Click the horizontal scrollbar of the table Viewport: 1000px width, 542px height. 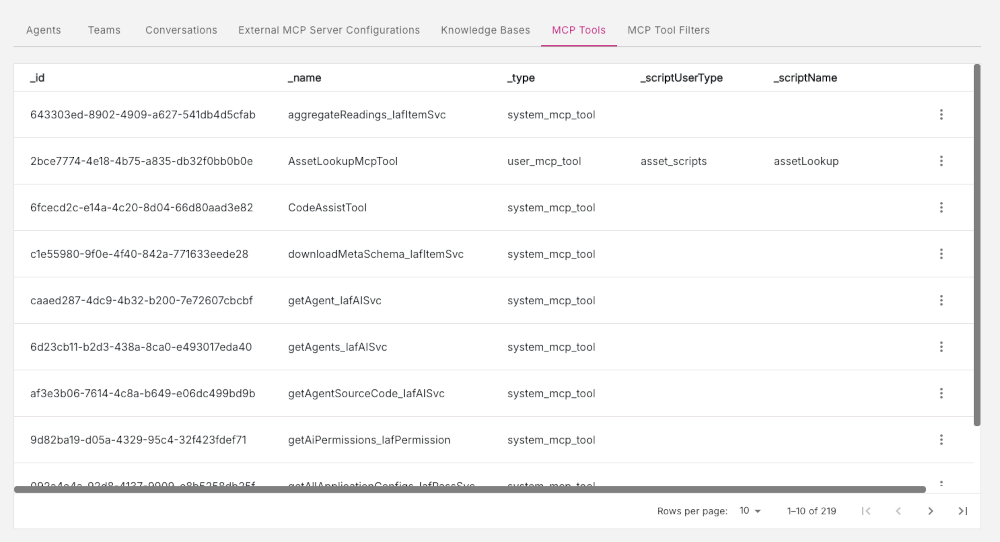pyautogui.click(x=470, y=489)
